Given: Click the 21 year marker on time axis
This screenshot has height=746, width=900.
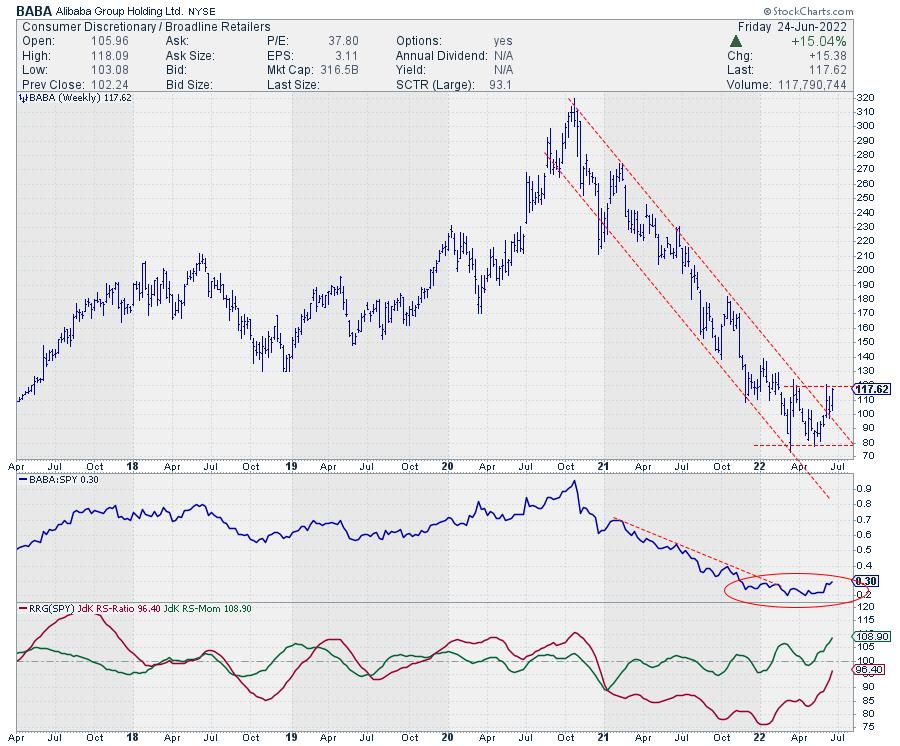Looking at the screenshot, I should (x=603, y=466).
